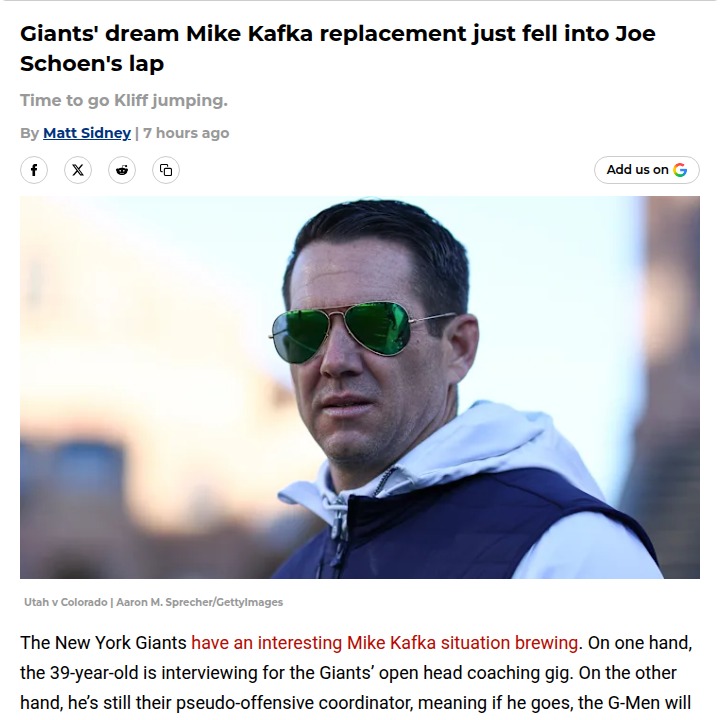
Task: Share the article on Reddit
Action: (x=122, y=170)
